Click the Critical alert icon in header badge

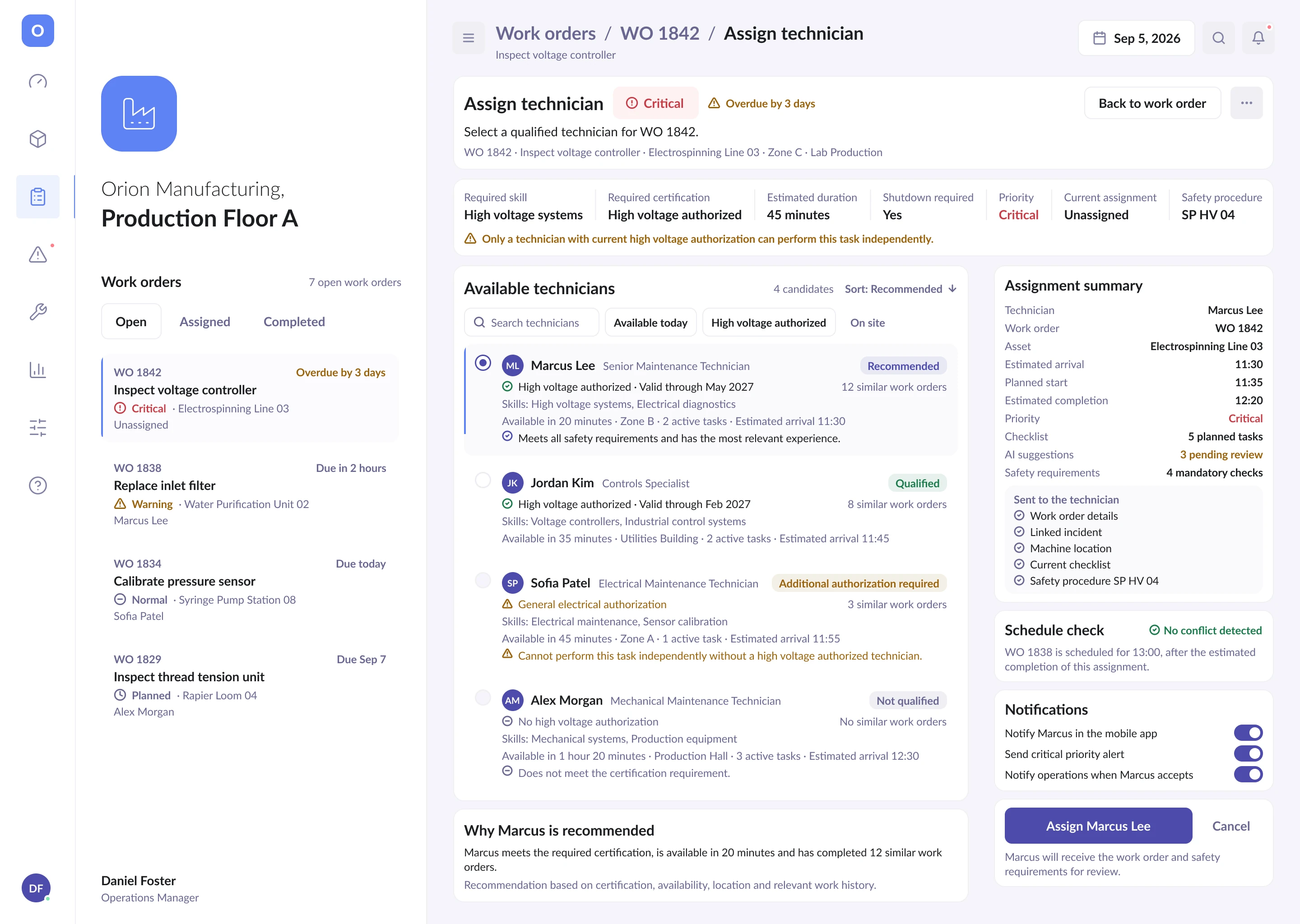(632, 103)
